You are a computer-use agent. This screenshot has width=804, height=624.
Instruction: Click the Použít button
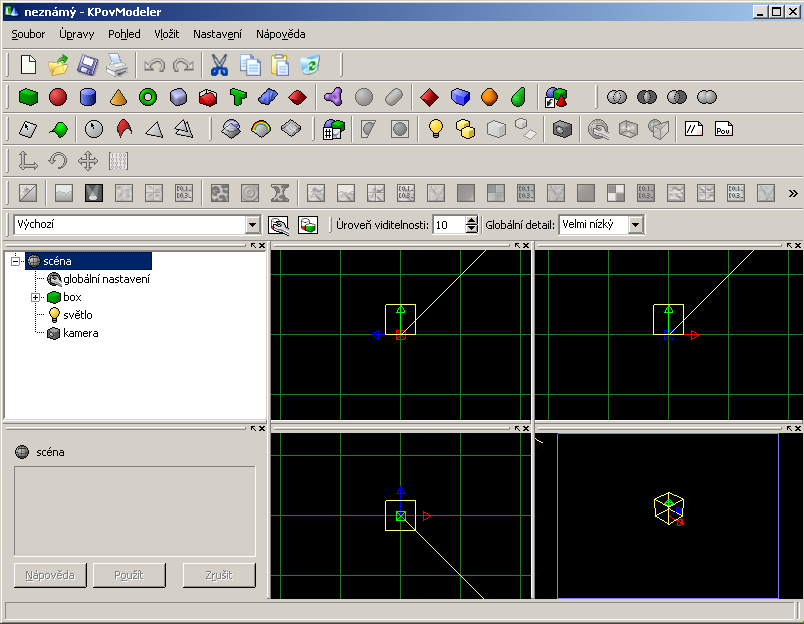coord(129,575)
